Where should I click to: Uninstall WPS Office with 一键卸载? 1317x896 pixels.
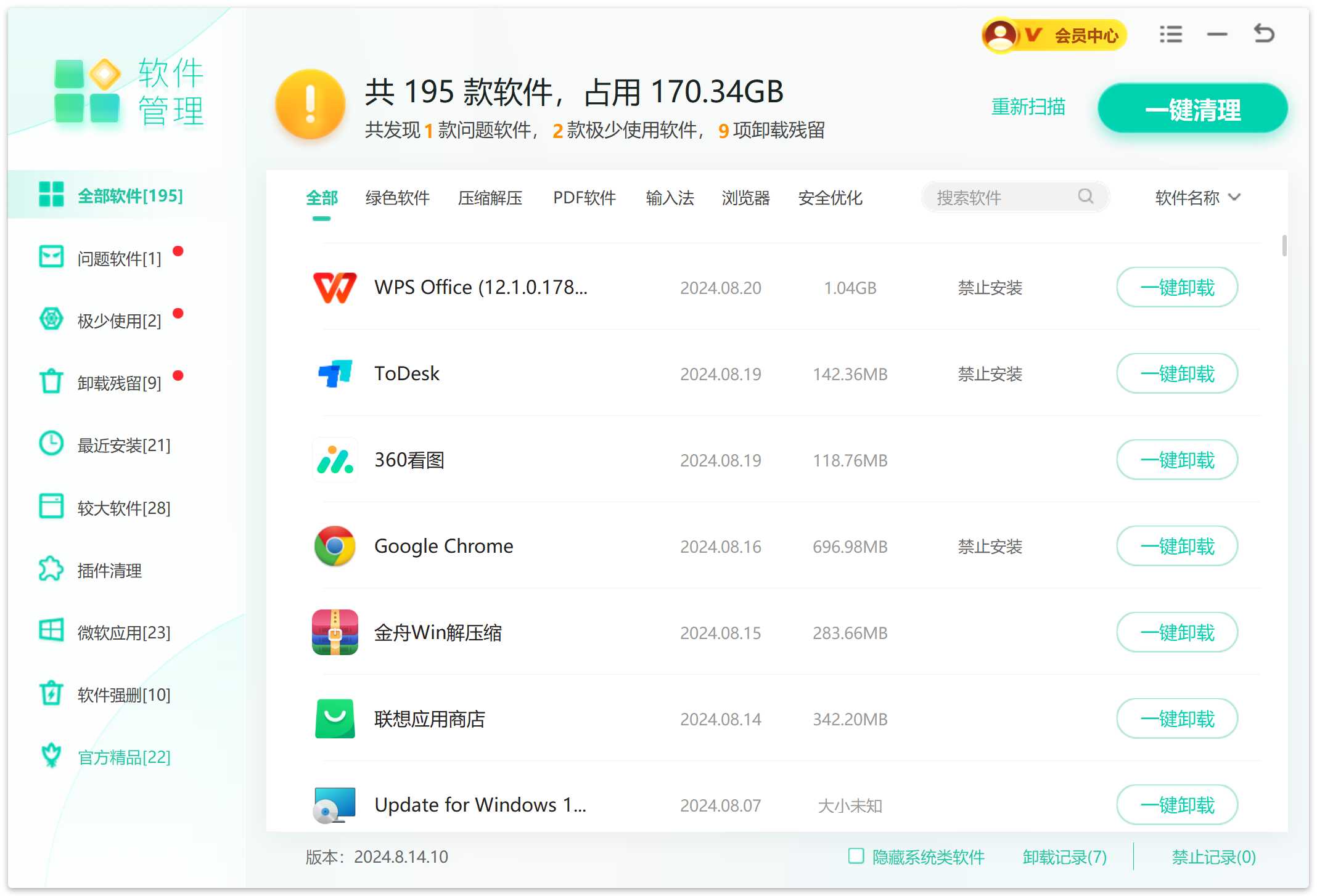(1177, 287)
